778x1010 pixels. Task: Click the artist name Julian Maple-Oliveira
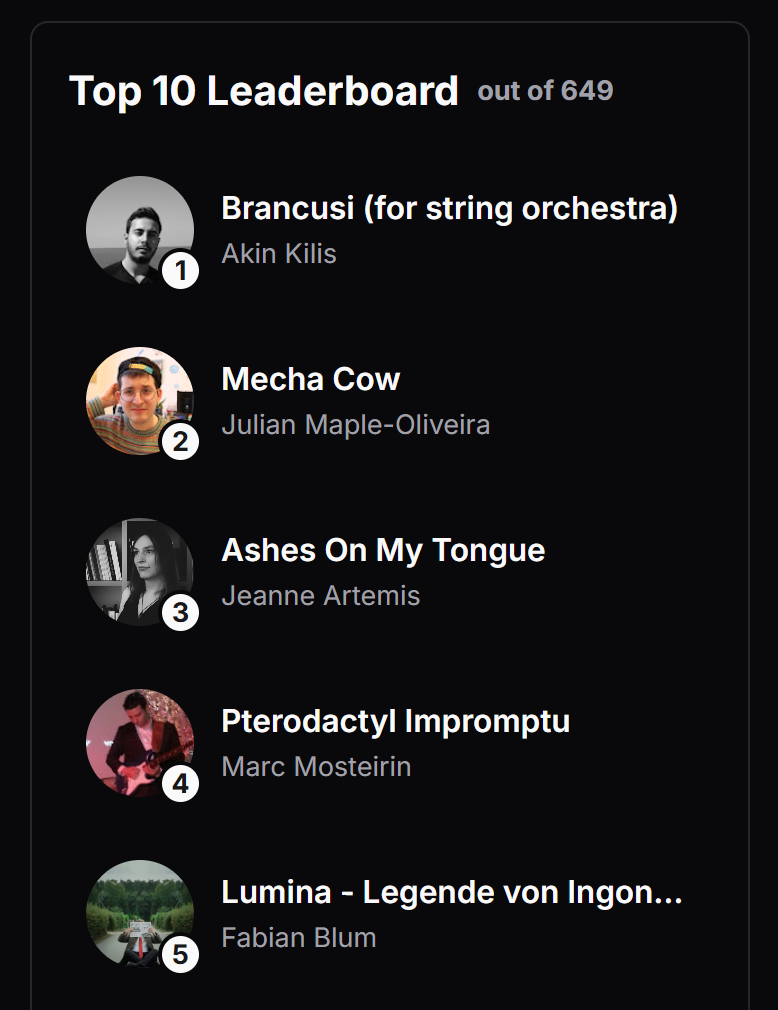(355, 425)
